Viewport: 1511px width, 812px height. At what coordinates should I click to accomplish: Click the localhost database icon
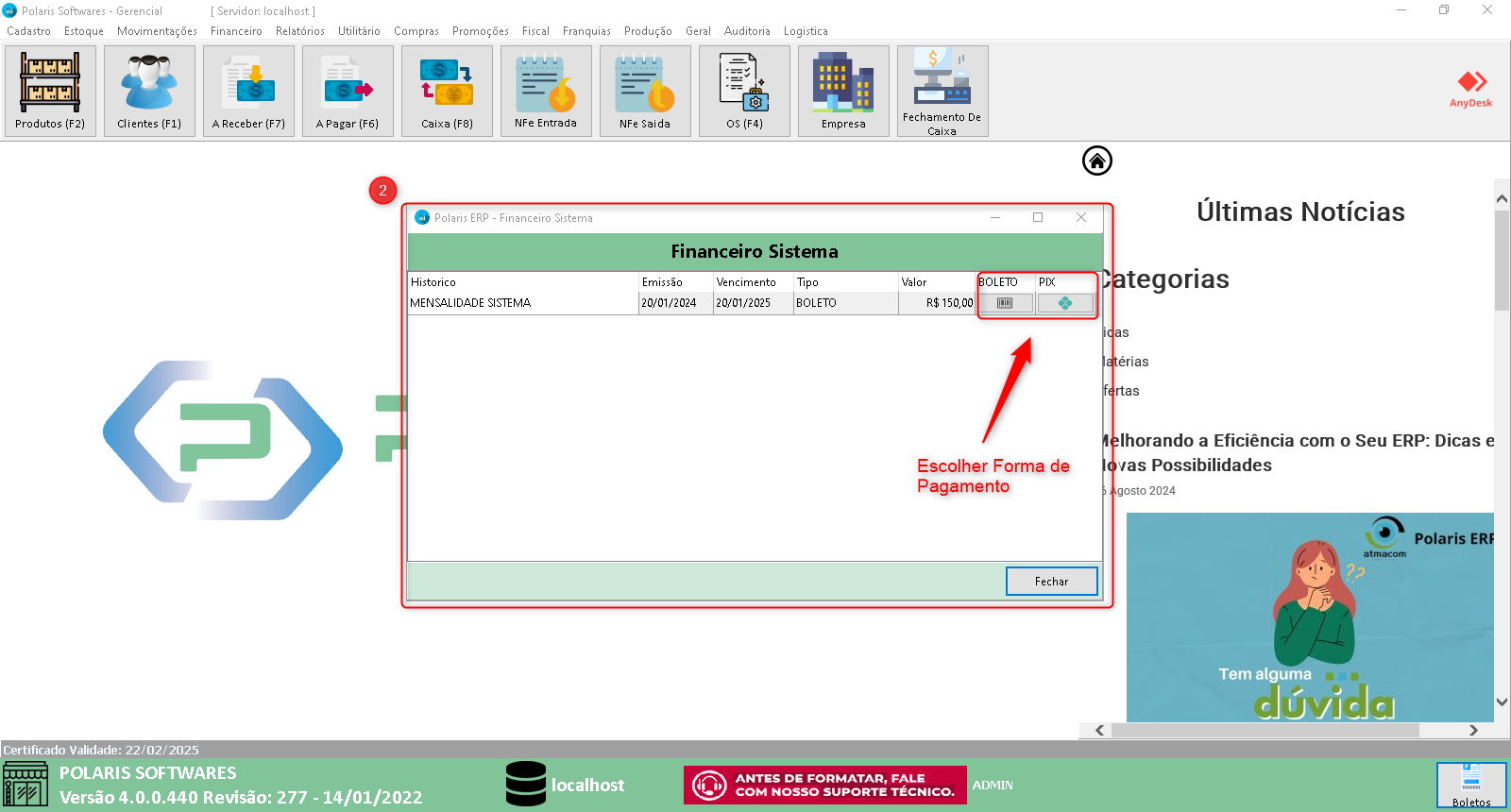click(x=526, y=784)
